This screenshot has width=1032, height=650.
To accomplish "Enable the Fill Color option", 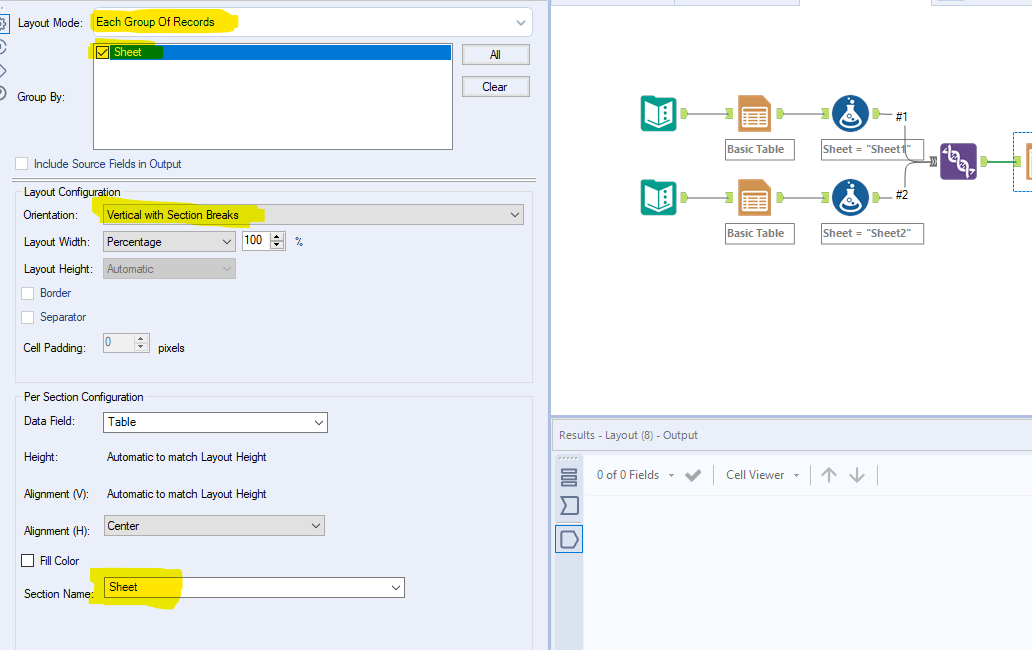I will [28, 560].
